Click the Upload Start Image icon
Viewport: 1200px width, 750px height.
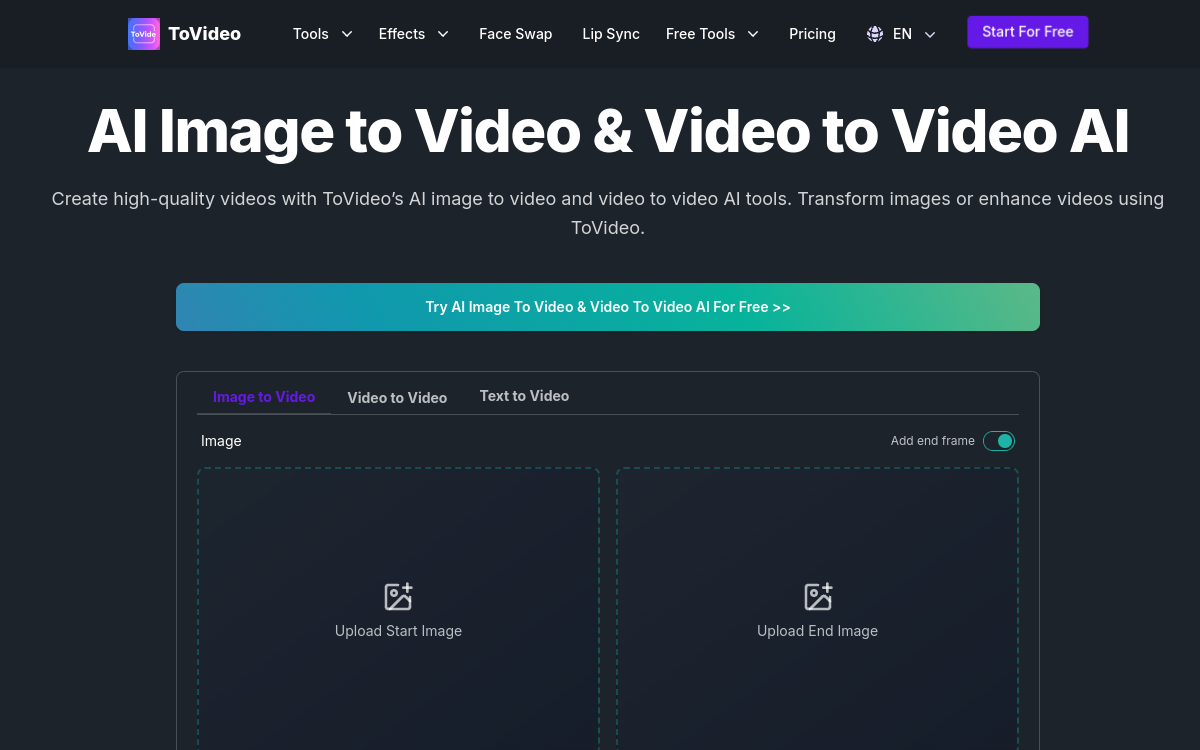(398, 597)
